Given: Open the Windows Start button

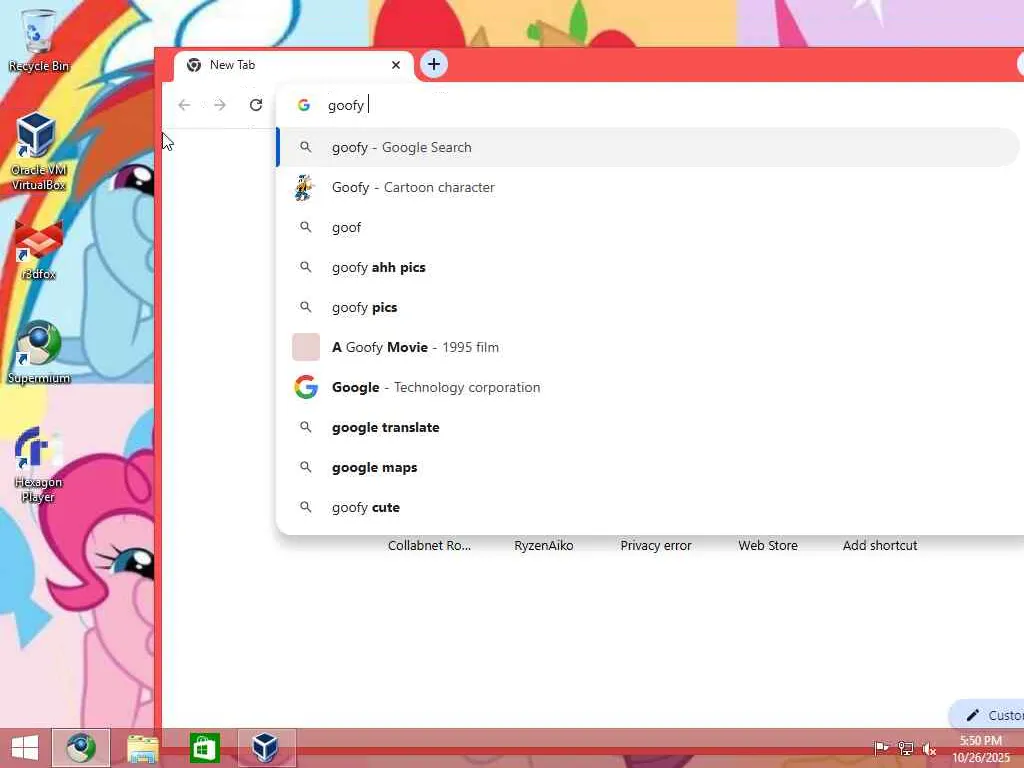Looking at the screenshot, I should [x=25, y=748].
